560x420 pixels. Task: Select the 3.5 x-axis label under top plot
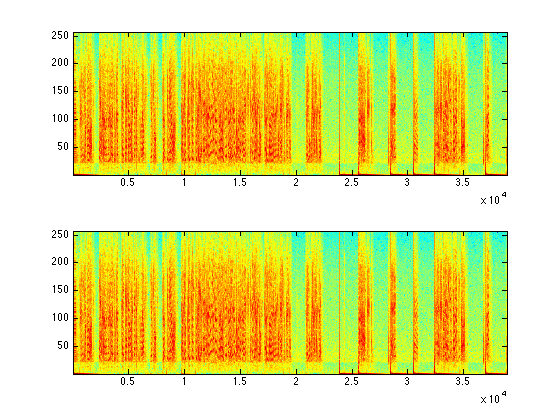(463, 182)
